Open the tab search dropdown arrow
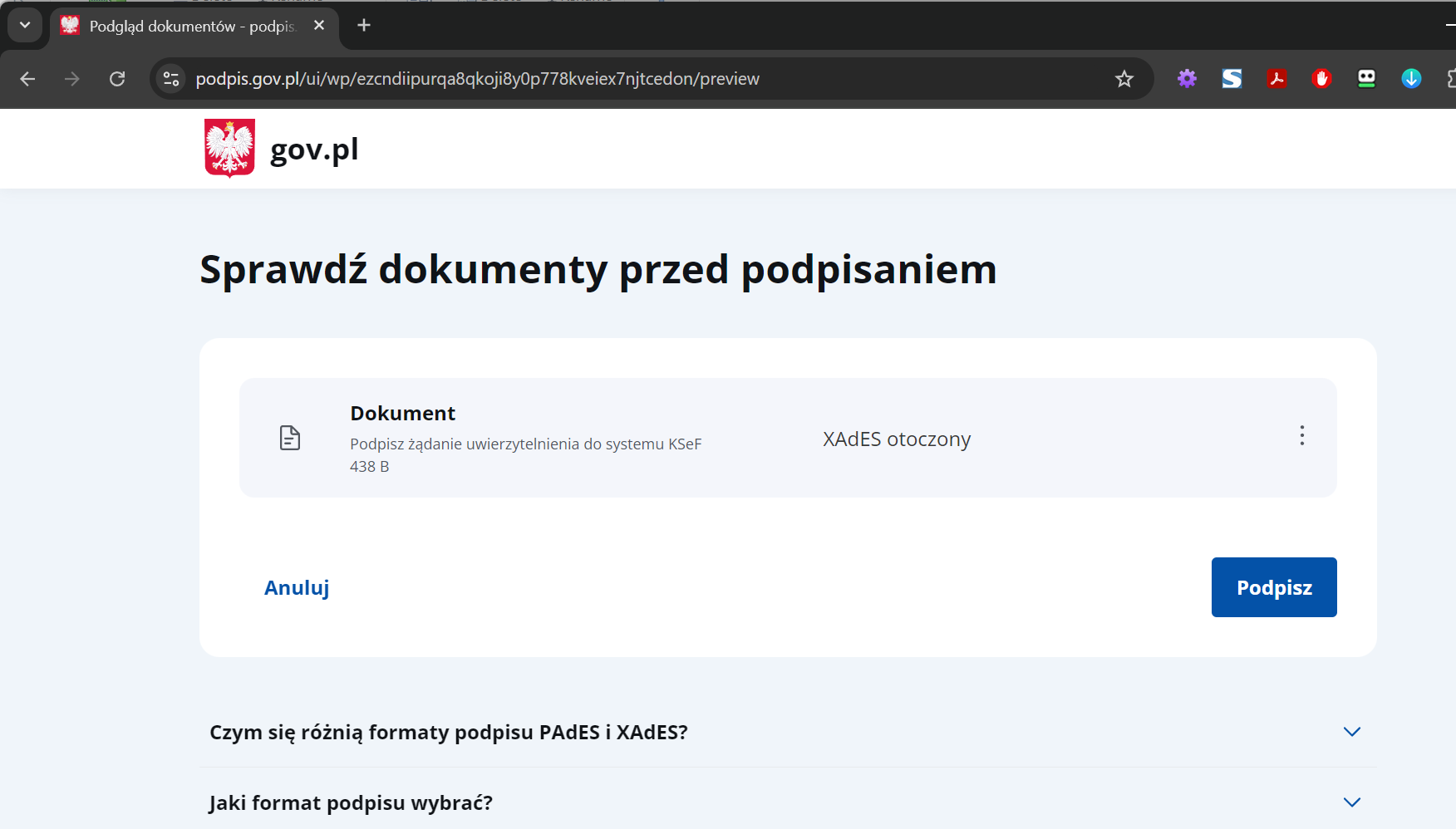 [25, 26]
